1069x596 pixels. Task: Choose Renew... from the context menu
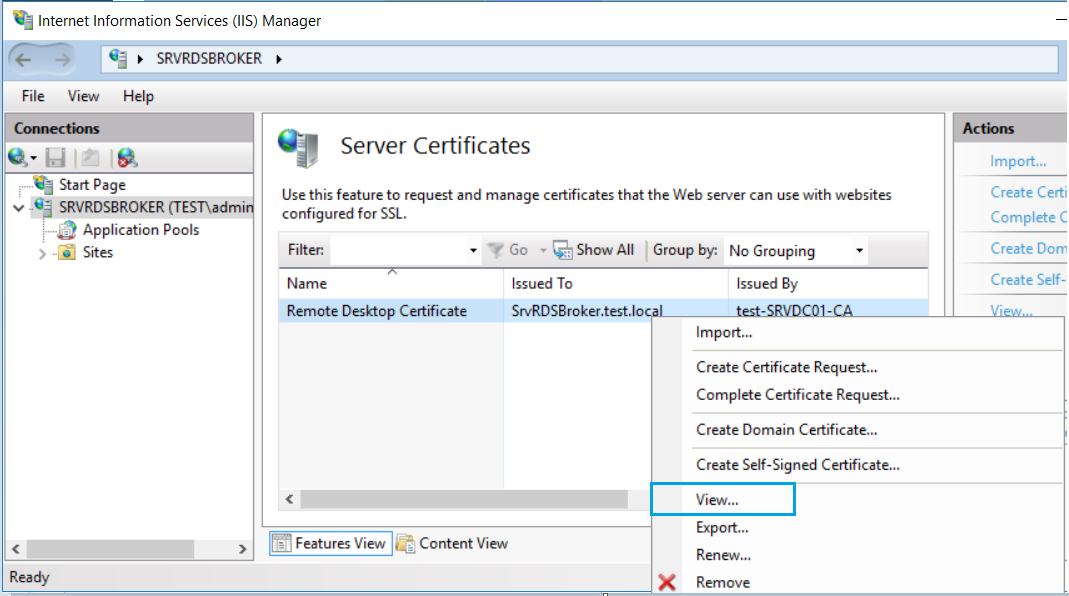(723, 555)
